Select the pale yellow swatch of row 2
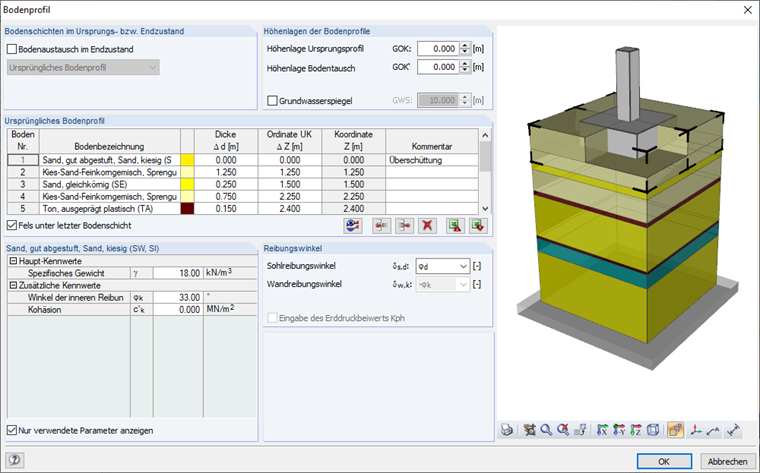Image resolution: width=760 pixels, height=473 pixels. (x=187, y=172)
